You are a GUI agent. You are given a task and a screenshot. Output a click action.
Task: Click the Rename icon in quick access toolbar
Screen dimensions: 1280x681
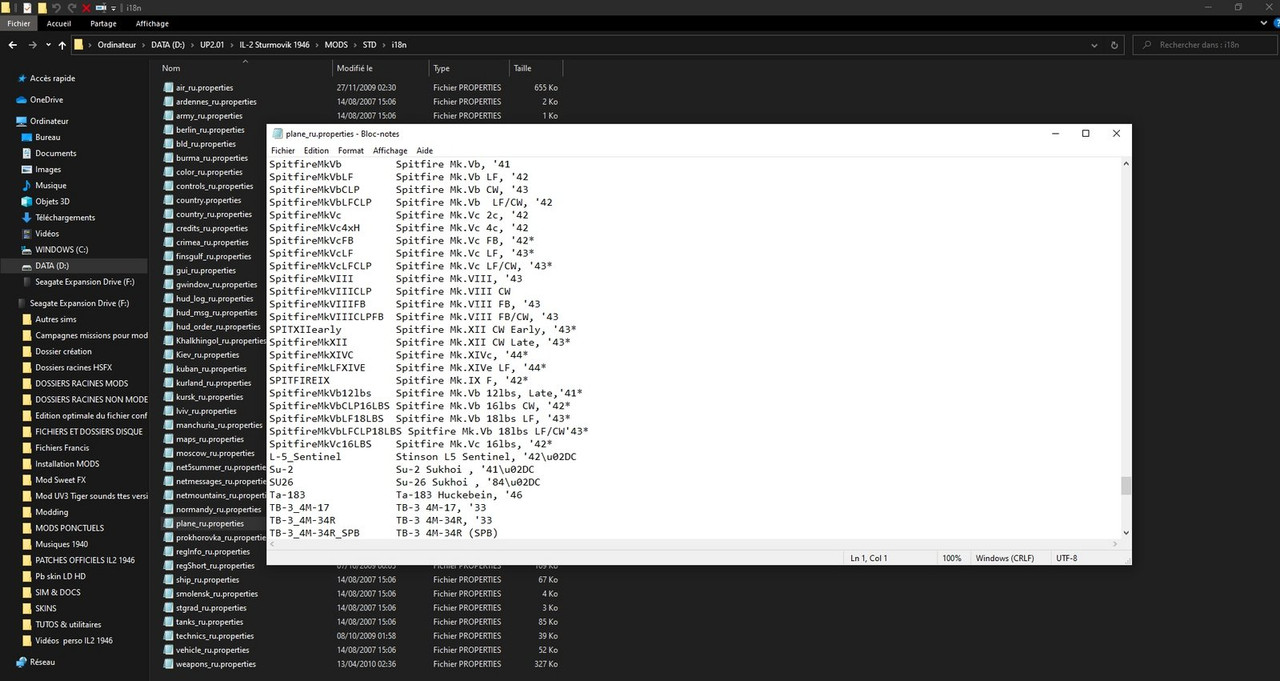[x=101, y=8]
